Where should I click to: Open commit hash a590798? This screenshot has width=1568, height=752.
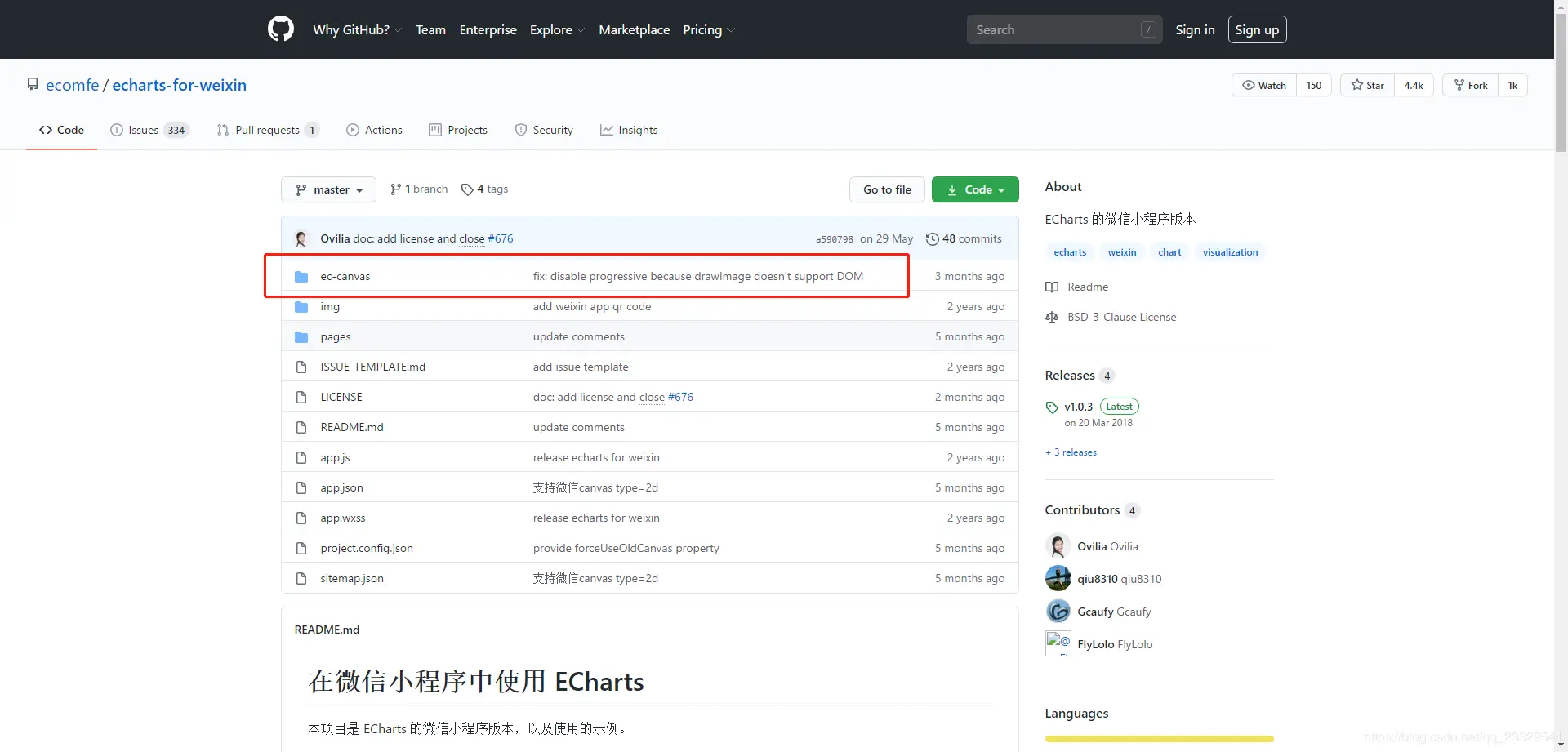tap(834, 239)
